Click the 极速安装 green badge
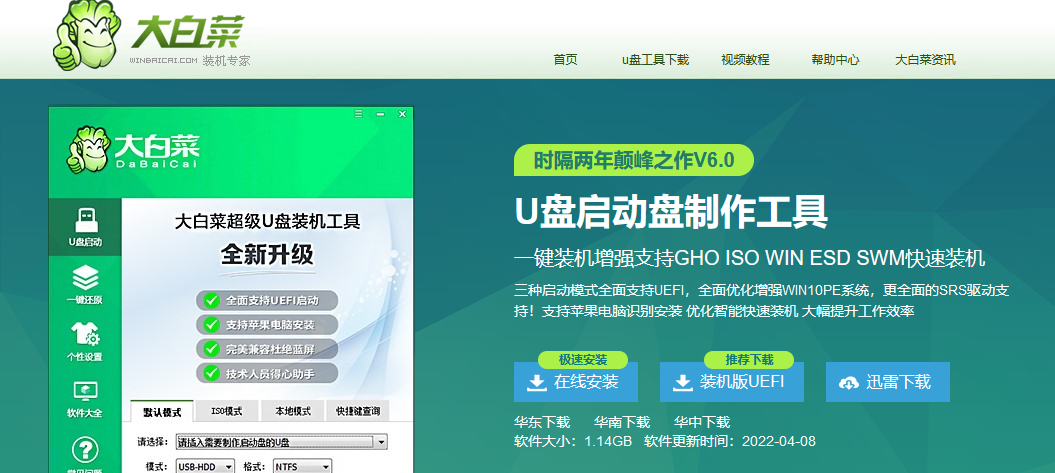 pyautogui.click(x=583, y=359)
